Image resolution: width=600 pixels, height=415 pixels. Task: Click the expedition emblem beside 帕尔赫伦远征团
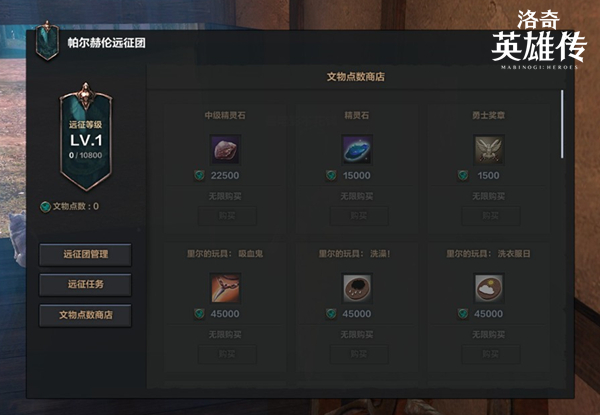(x=47, y=41)
